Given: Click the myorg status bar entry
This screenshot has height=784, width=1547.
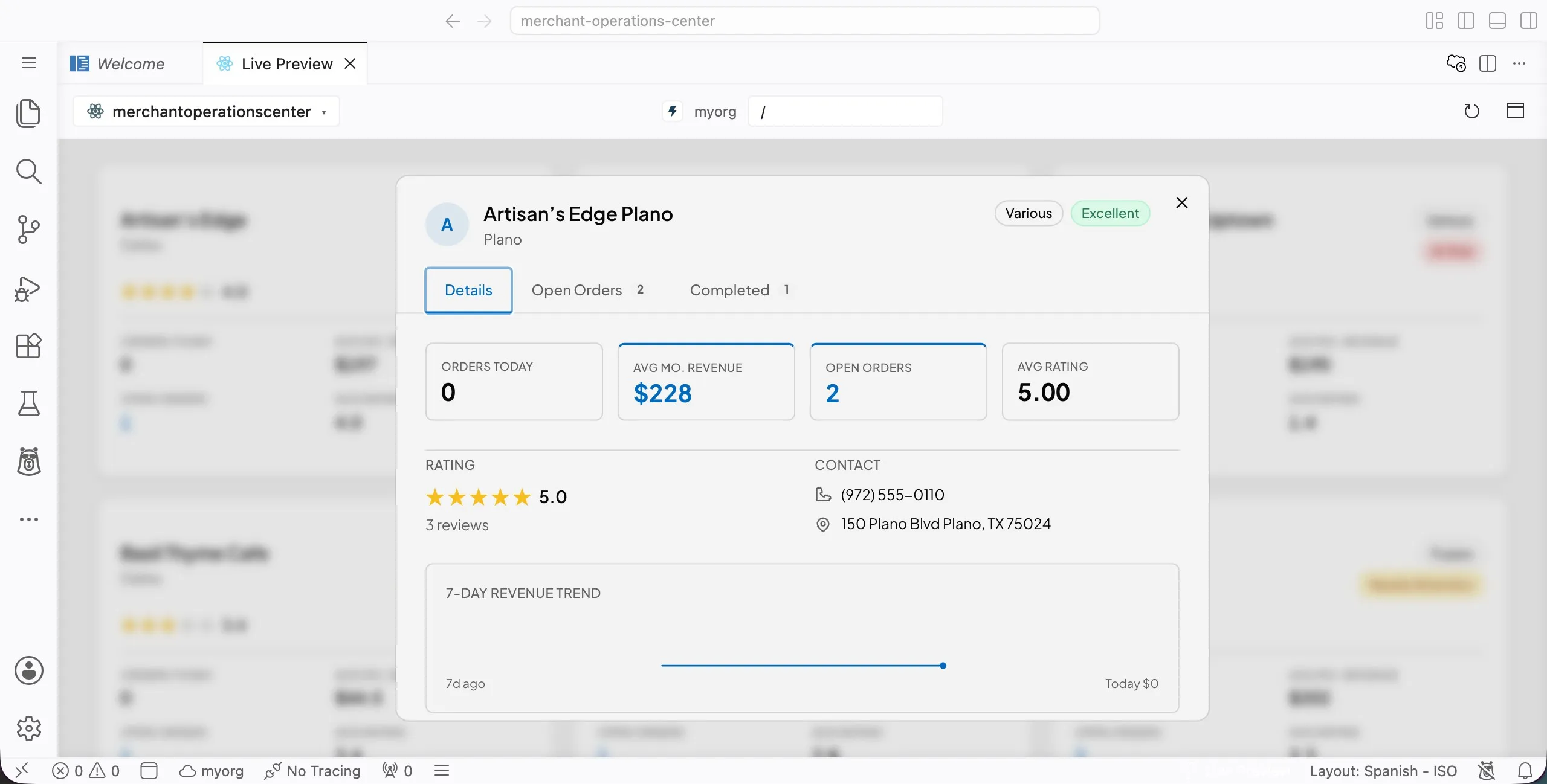Looking at the screenshot, I should (x=212, y=771).
